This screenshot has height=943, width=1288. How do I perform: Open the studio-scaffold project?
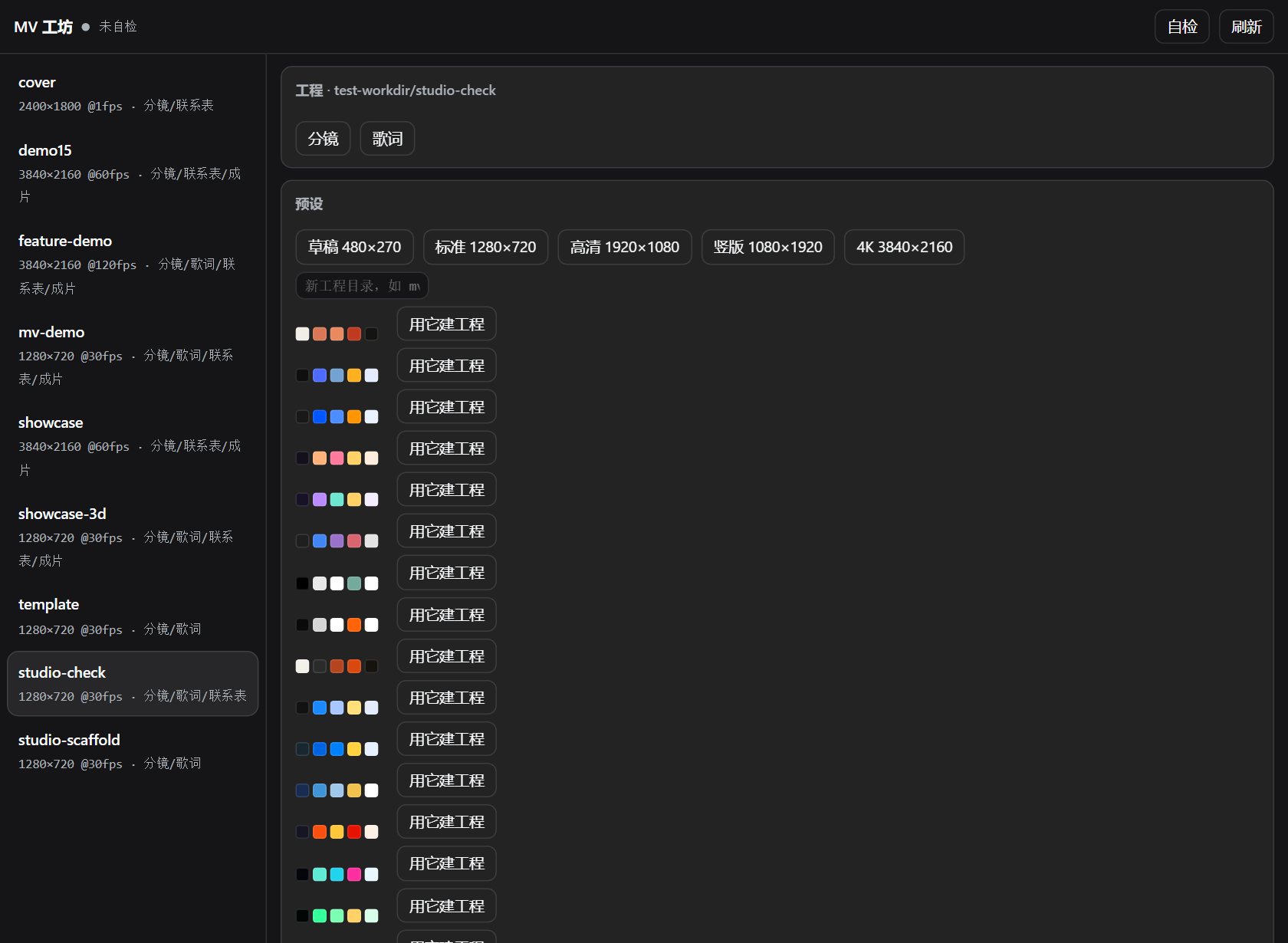[x=133, y=751]
